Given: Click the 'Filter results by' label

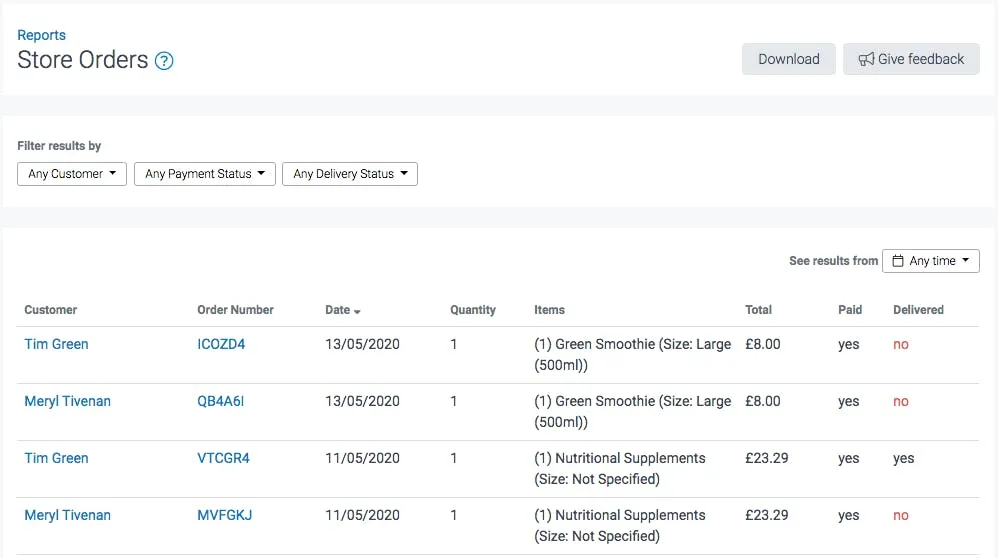Looking at the screenshot, I should (x=59, y=146).
